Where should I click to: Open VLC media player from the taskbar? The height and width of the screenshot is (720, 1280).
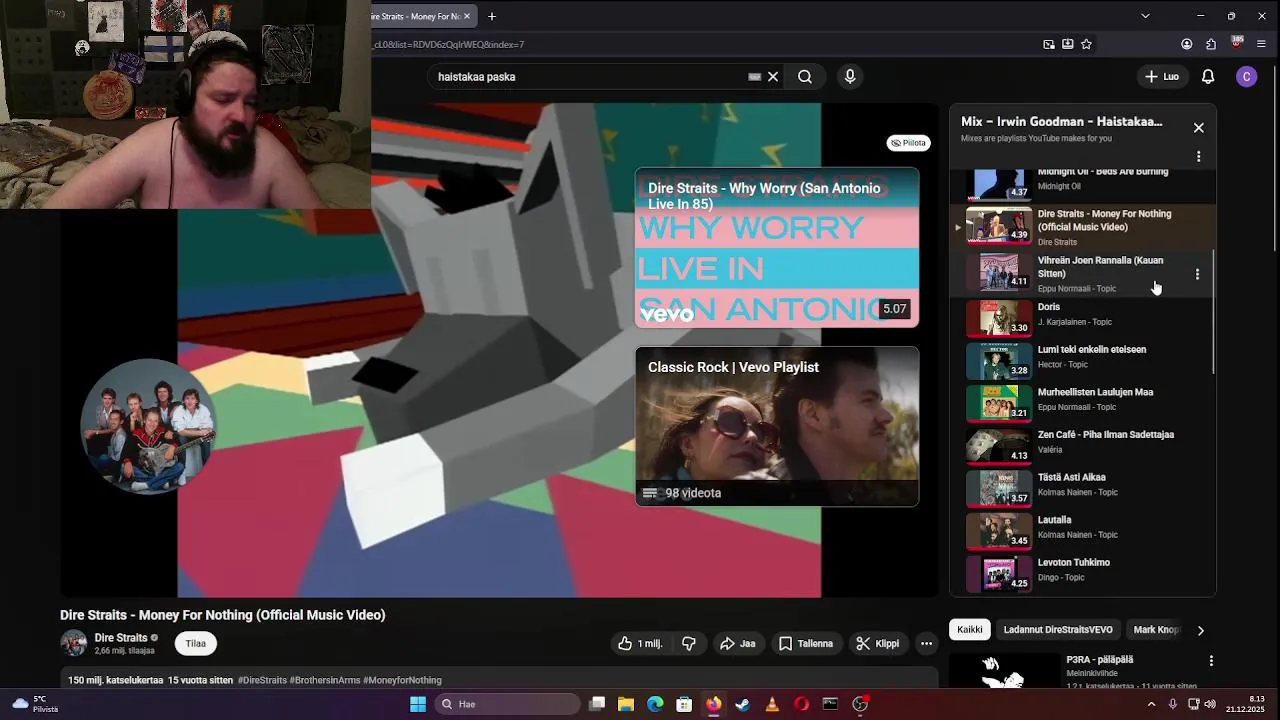click(x=772, y=704)
